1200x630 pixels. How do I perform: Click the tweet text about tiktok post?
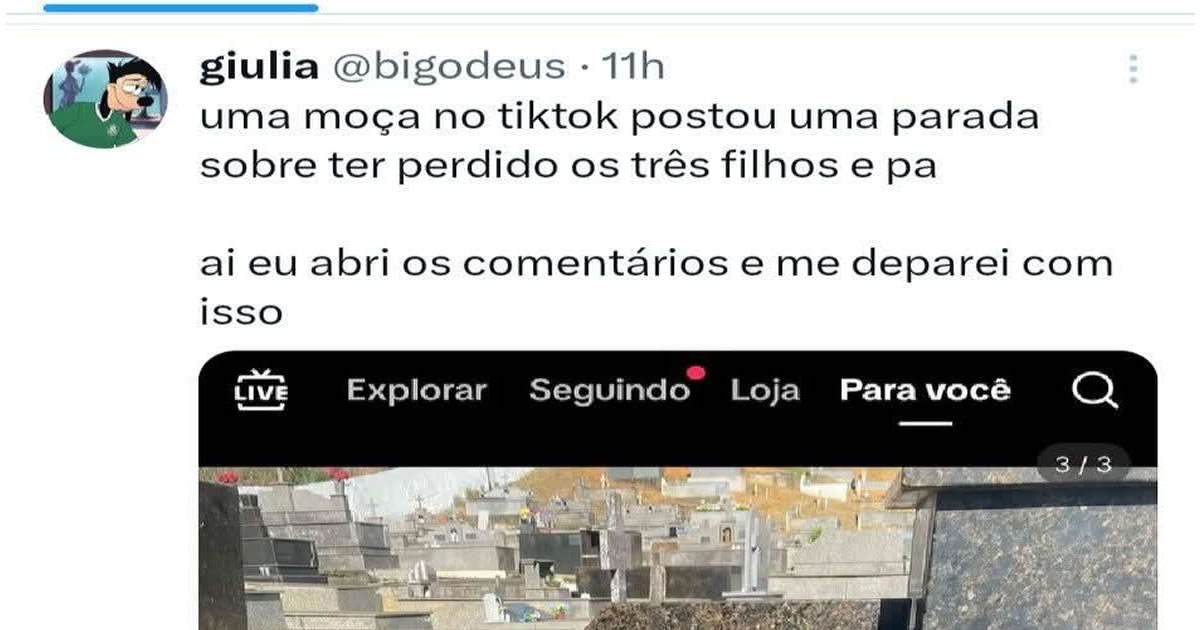coord(620,141)
